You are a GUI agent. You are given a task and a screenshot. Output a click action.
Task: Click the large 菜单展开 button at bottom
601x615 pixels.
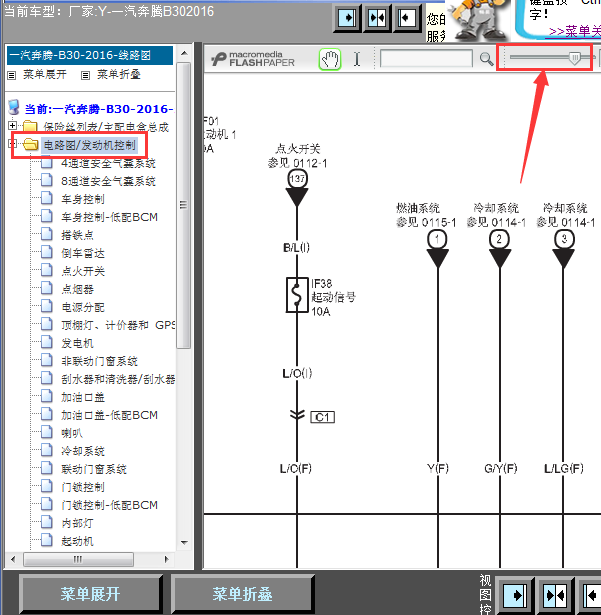click(x=90, y=594)
